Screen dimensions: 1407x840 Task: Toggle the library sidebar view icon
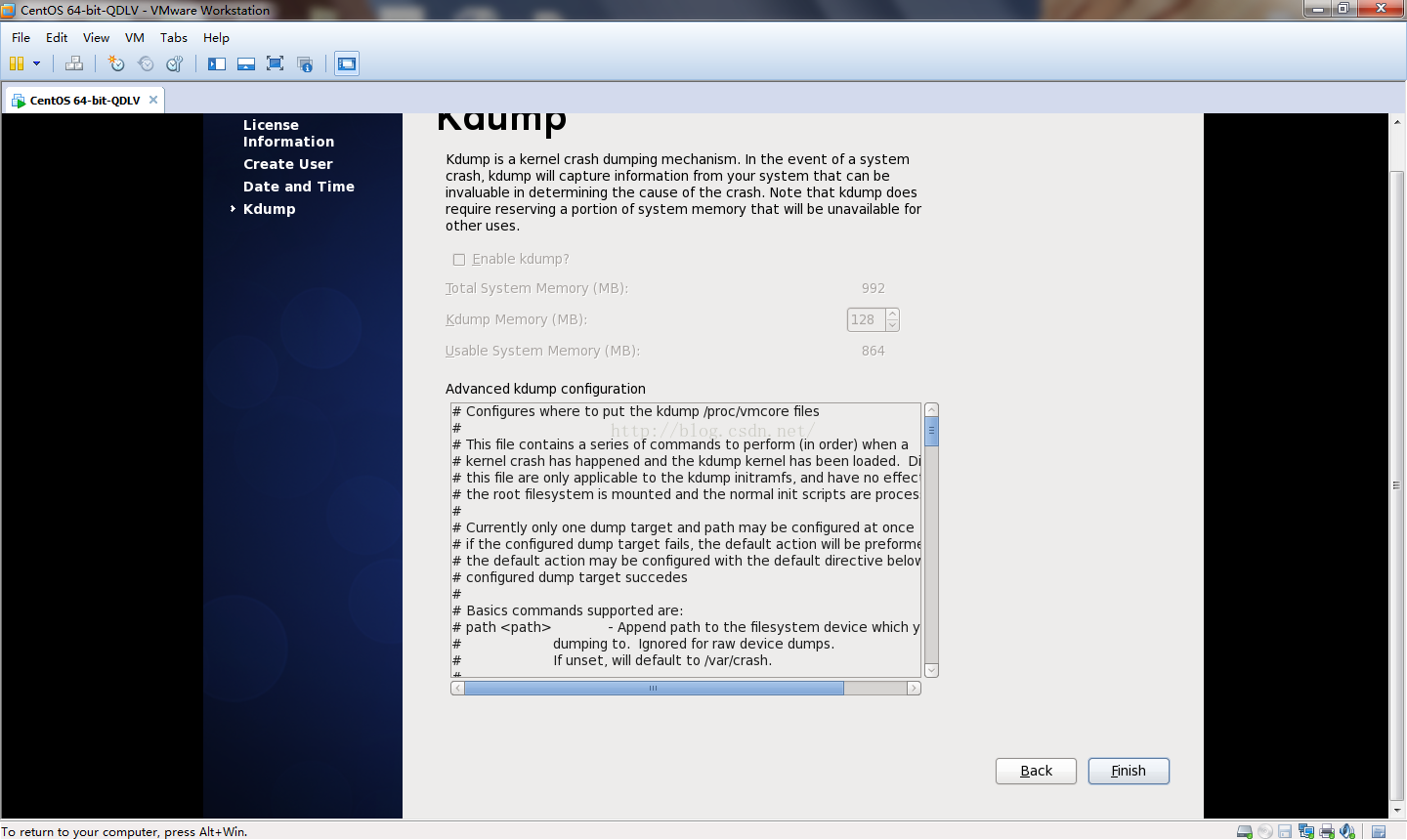coord(217,63)
